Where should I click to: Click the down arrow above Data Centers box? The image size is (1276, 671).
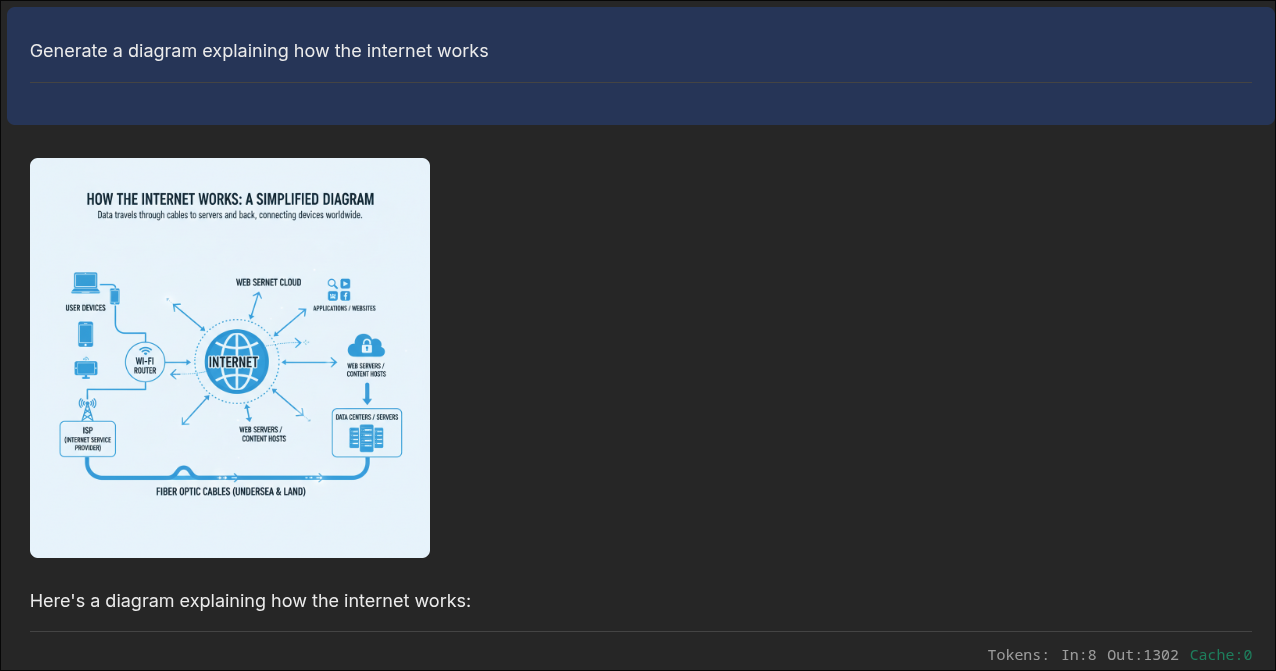(367, 393)
